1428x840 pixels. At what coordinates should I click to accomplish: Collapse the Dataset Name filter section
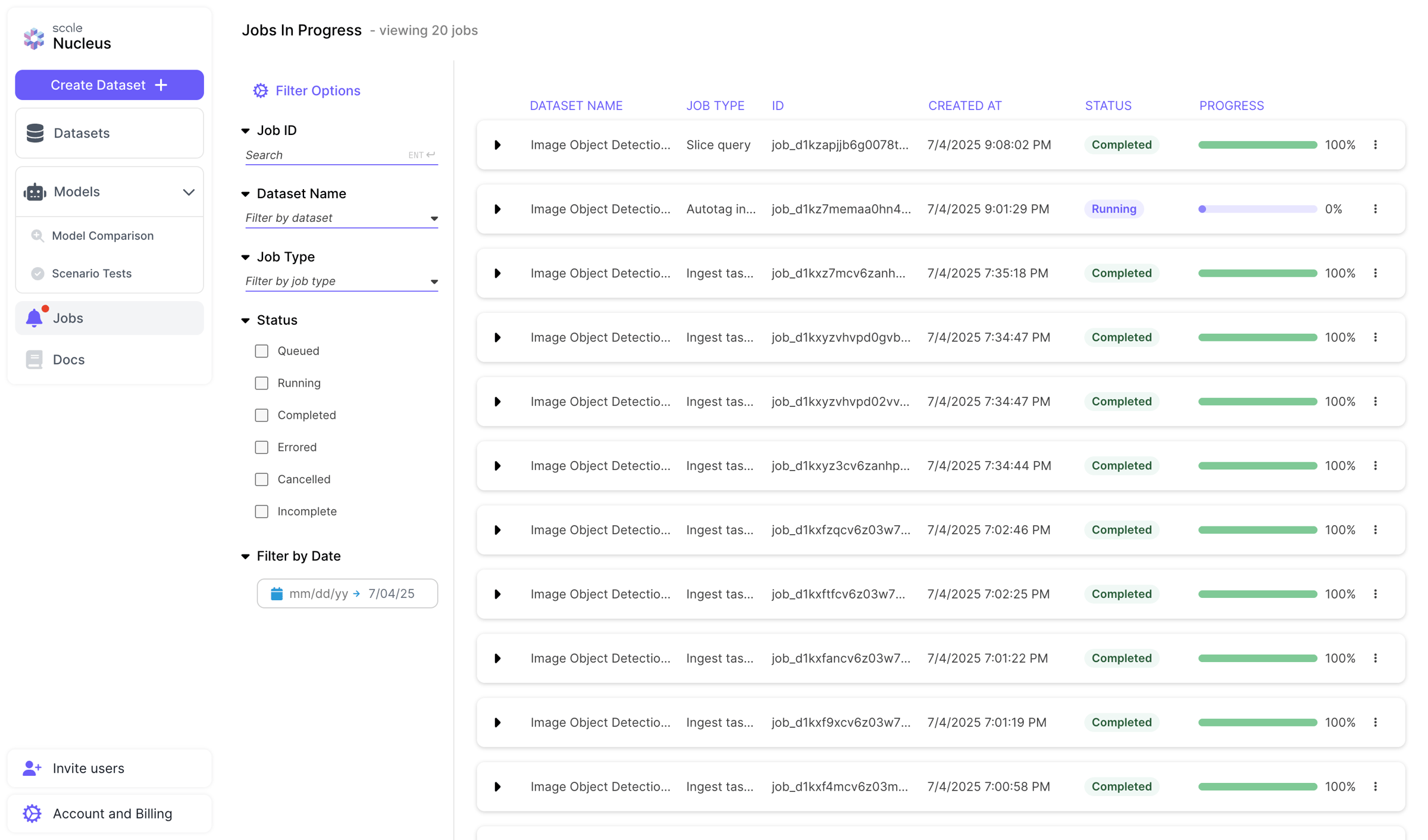[245, 194]
